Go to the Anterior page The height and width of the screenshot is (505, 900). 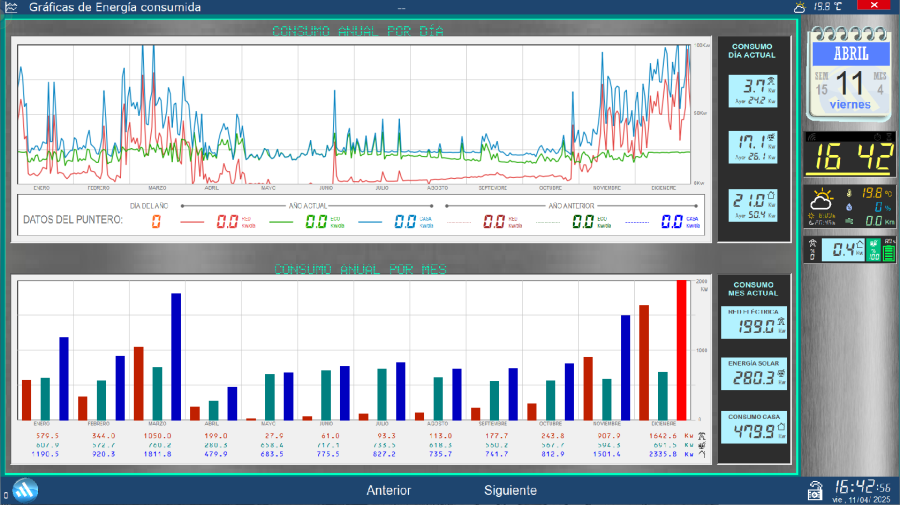pyautogui.click(x=388, y=490)
